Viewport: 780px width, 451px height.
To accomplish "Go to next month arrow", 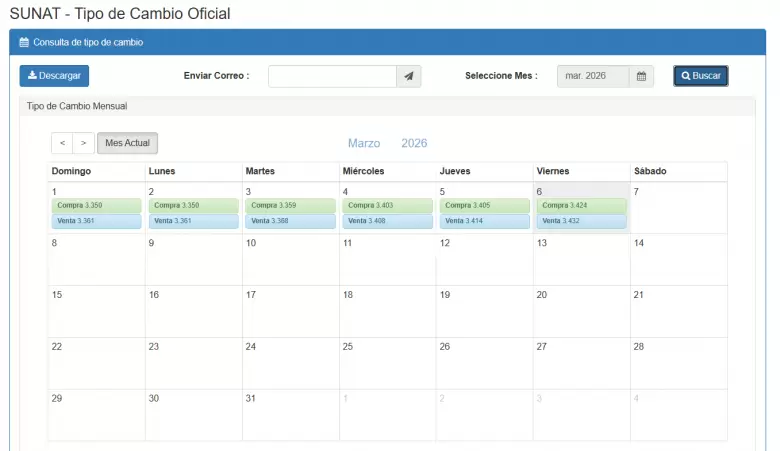I will coord(84,143).
